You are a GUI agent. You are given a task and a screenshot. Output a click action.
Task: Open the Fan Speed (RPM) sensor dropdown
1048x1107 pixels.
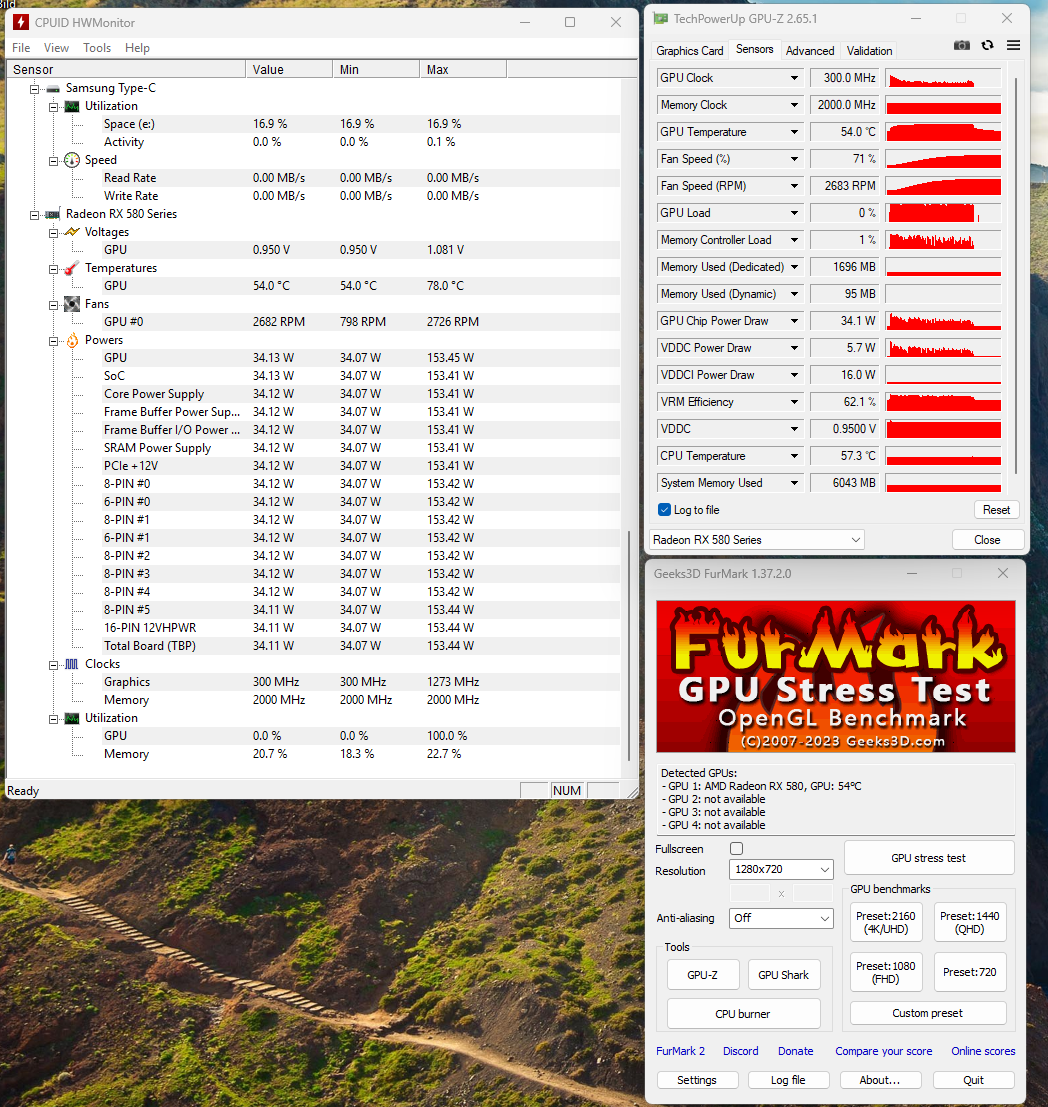(x=794, y=186)
